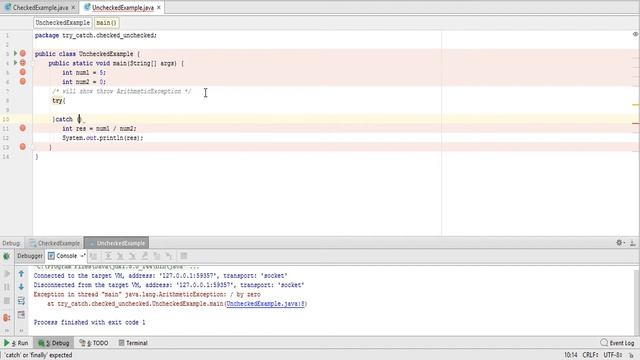
Task: Click the 'Process finished with exit code 1' line
Action: tap(89, 322)
